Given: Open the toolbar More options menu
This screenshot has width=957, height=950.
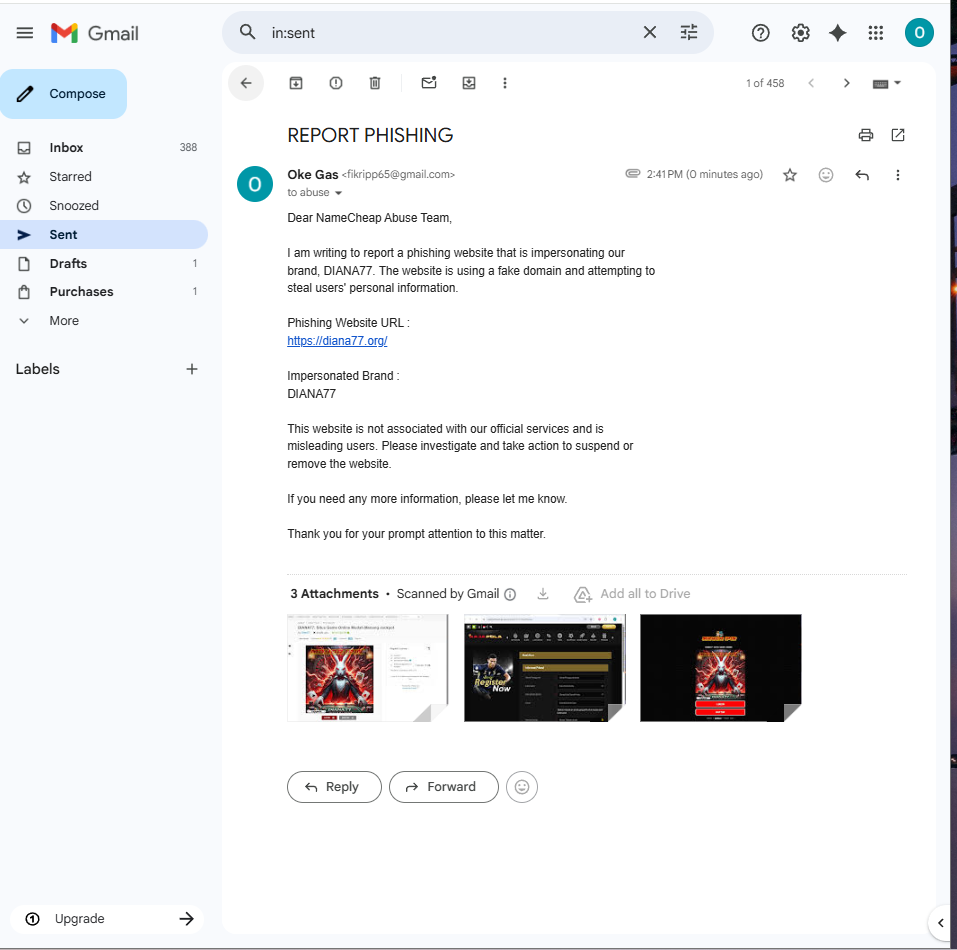Looking at the screenshot, I should coord(505,83).
